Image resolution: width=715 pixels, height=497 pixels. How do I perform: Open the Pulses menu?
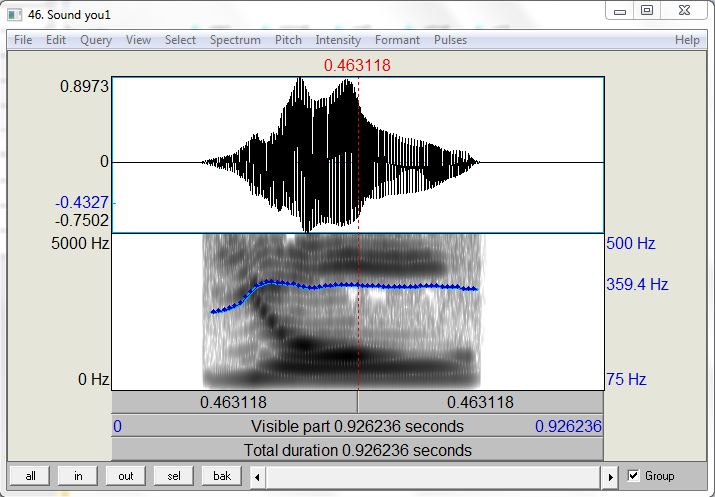pyautogui.click(x=450, y=40)
